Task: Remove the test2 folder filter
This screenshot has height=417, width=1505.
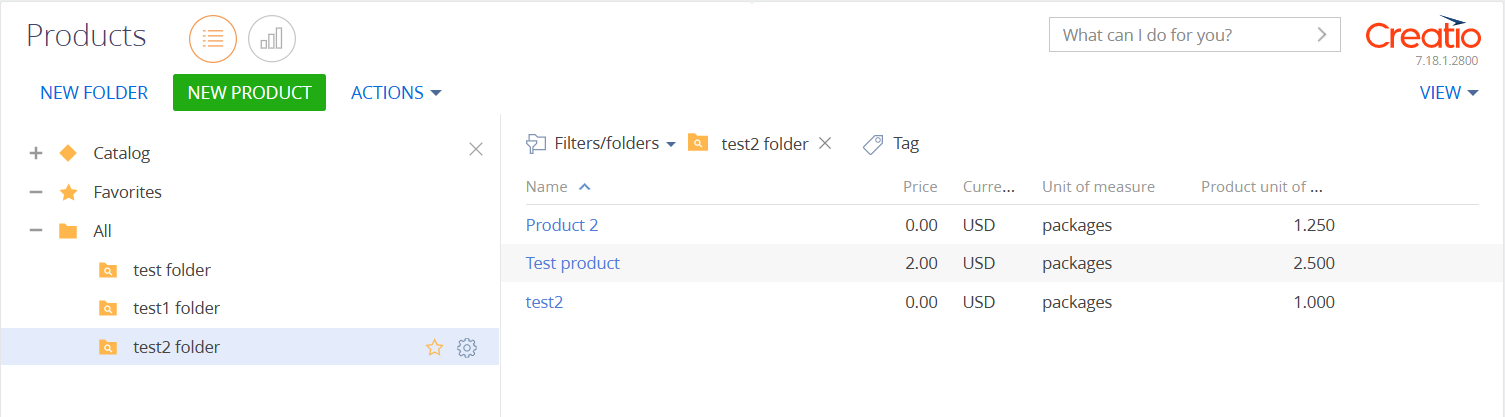Action: [825, 143]
